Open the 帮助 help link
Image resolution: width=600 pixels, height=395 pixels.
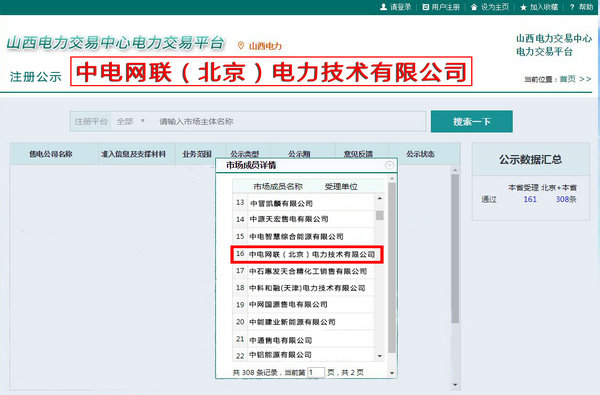pos(586,7)
